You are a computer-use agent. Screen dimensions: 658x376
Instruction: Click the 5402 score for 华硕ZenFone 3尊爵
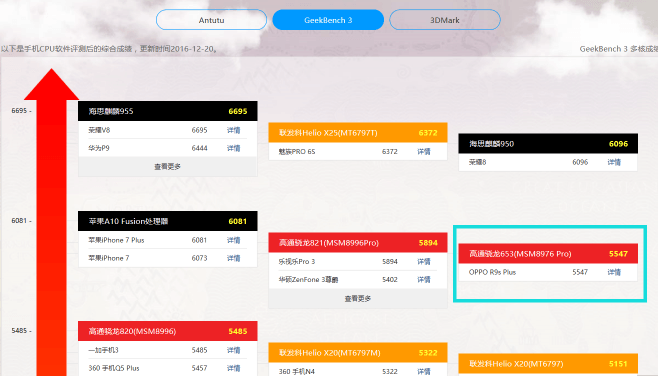click(x=390, y=279)
